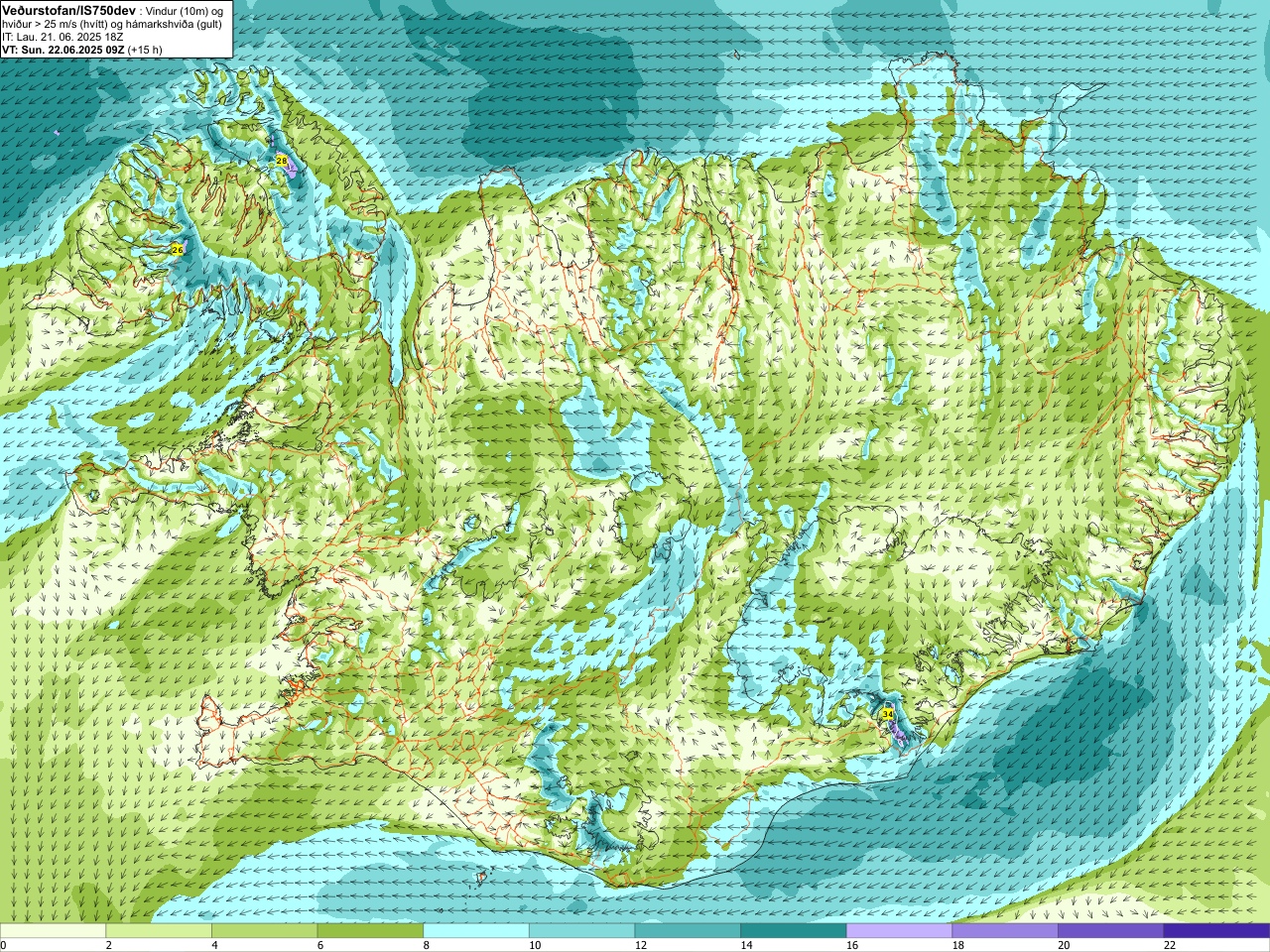Select the 18–20 m/s purple legend swatch
The width and height of the screenshot is (1270, 952).
pyautogui.click(x=1005, y=931)
